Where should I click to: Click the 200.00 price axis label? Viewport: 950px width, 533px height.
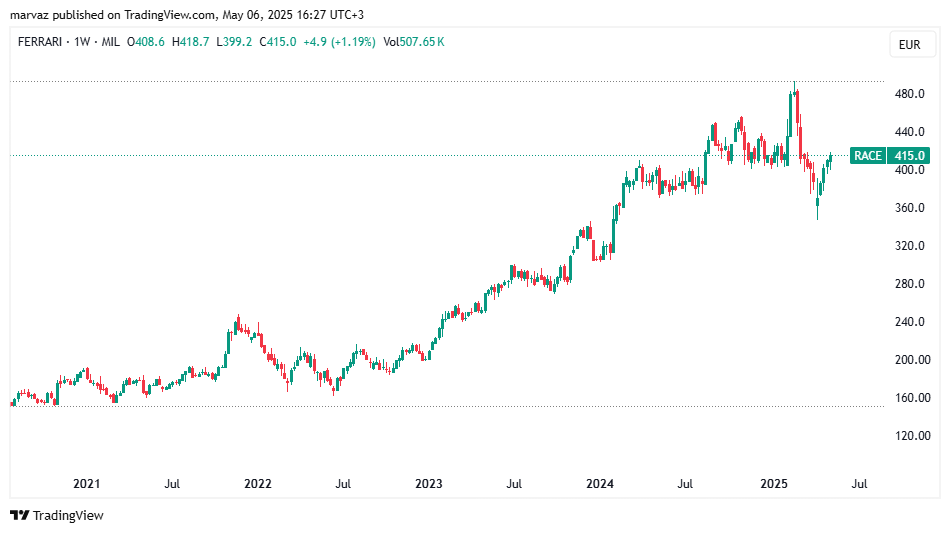pyautogui.click(x=912, y=360)
